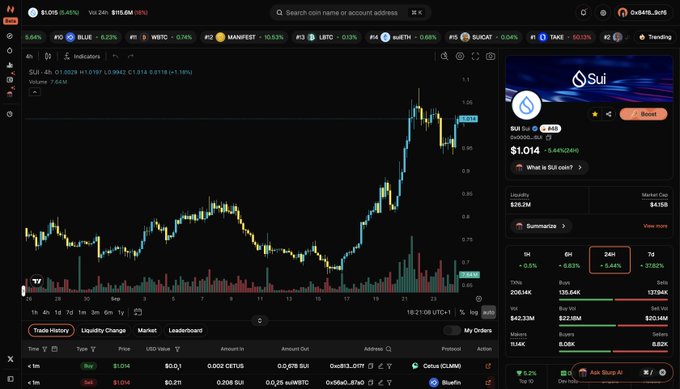Click the Boost button
Viewport: 680px width, 389px height.
click(x=644, y=114)
